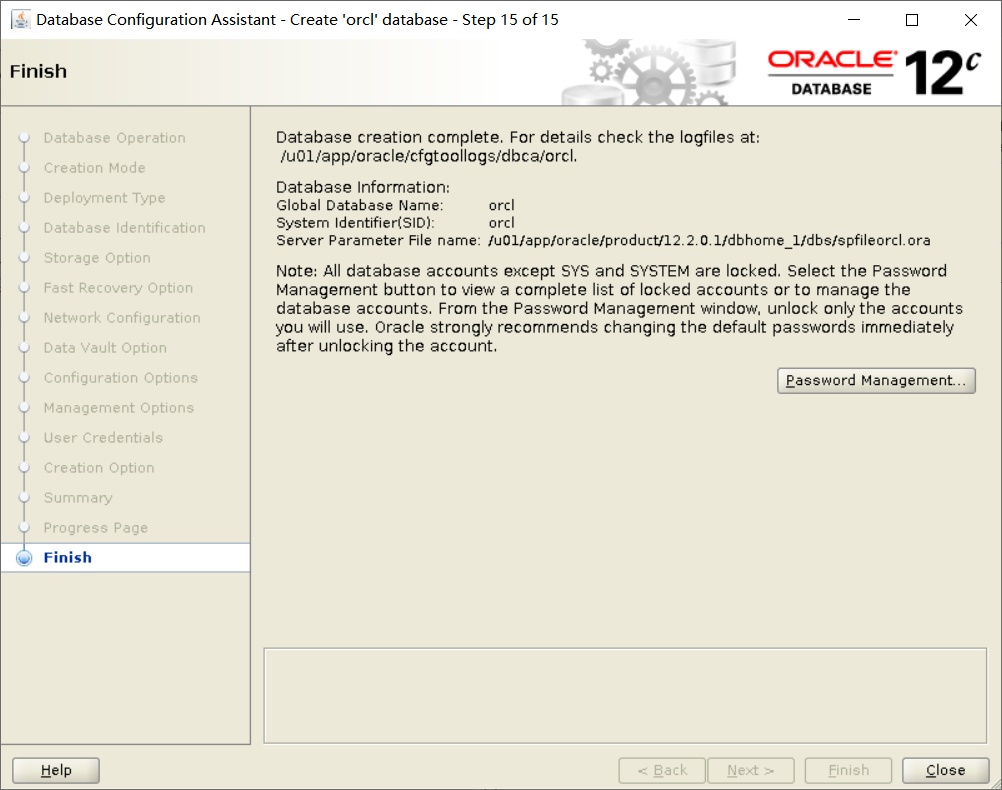Select Progress Page step

coord(96,529)
